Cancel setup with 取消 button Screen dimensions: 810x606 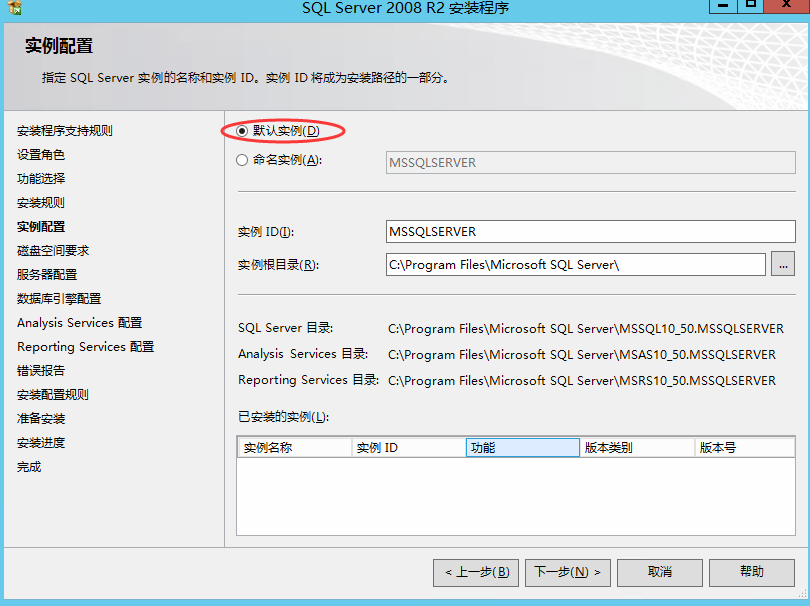coord(660,572)
